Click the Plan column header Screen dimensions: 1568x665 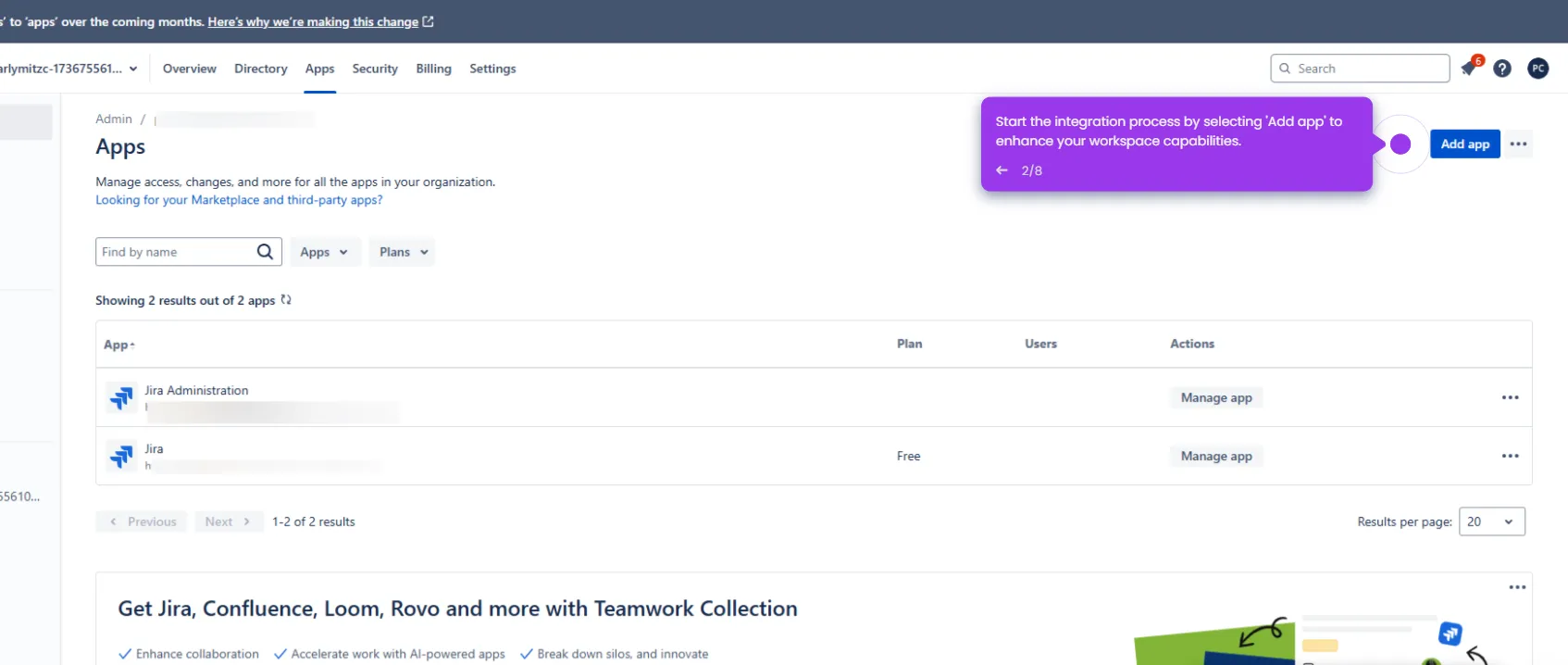(909, 344)
